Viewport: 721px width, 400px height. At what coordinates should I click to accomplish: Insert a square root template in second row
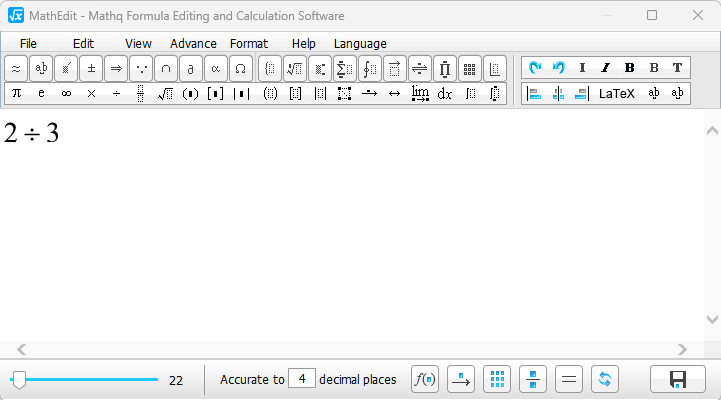166,93
